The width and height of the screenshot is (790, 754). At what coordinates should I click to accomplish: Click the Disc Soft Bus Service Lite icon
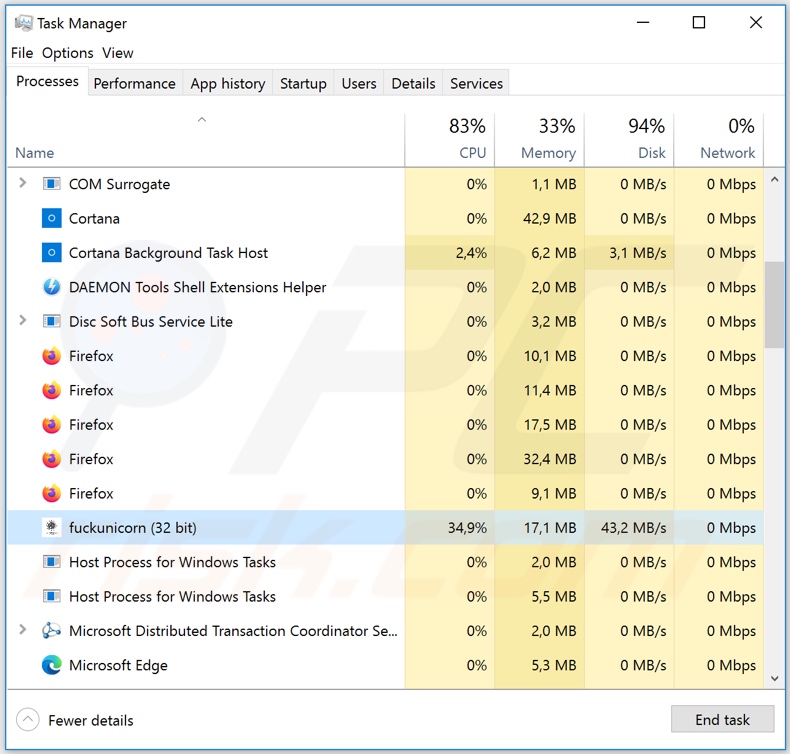click(x=51, y=321)
